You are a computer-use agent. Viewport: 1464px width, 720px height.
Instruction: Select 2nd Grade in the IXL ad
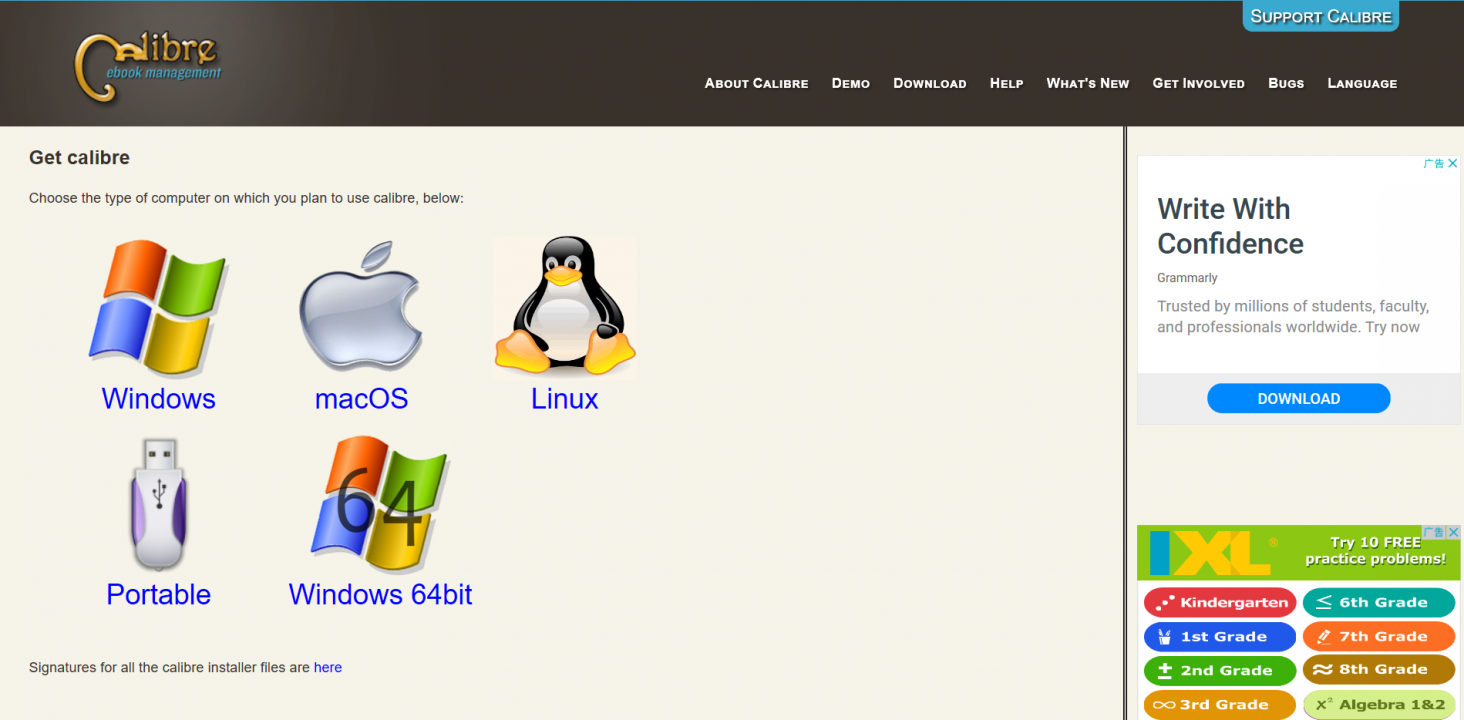1220,671
